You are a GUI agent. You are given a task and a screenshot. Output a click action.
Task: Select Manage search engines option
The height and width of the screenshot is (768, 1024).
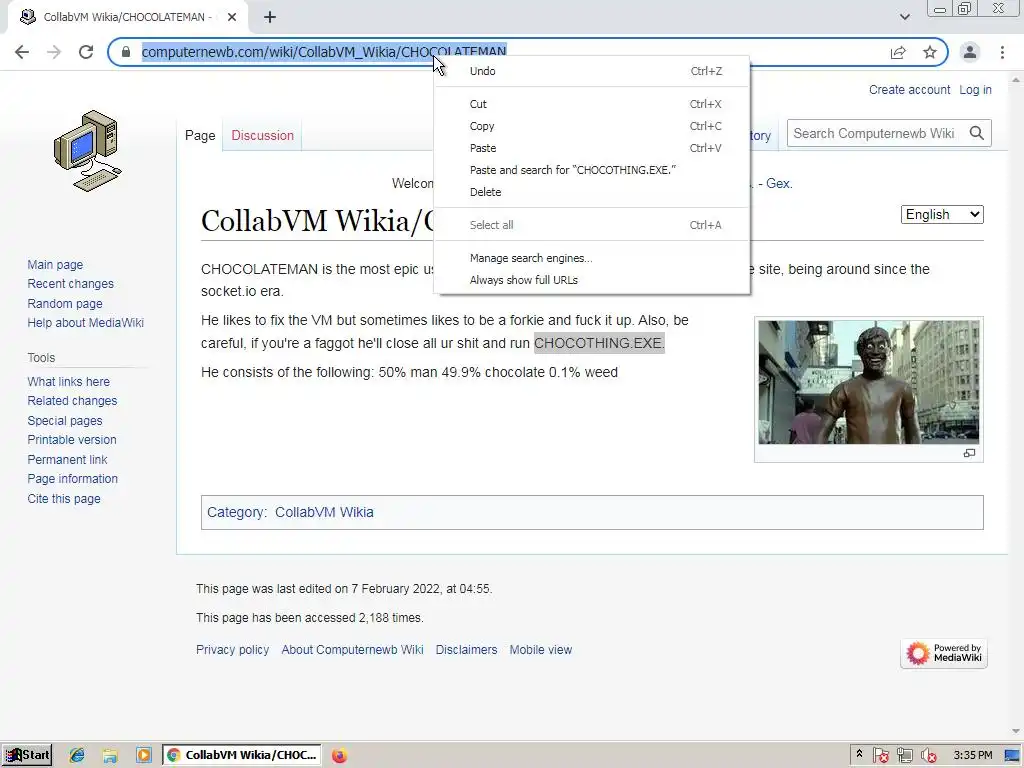pyautogui.click(x=592, y=258)
